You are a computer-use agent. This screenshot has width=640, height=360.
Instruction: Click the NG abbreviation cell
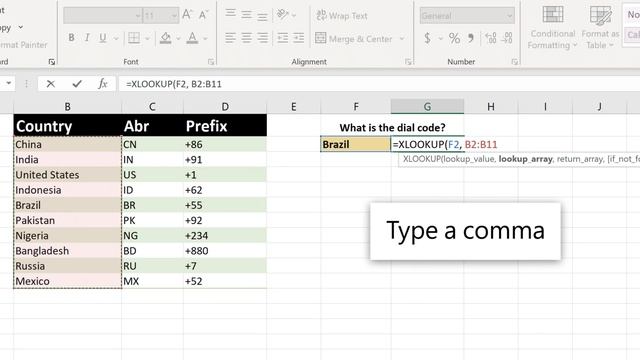pos(152,236)
